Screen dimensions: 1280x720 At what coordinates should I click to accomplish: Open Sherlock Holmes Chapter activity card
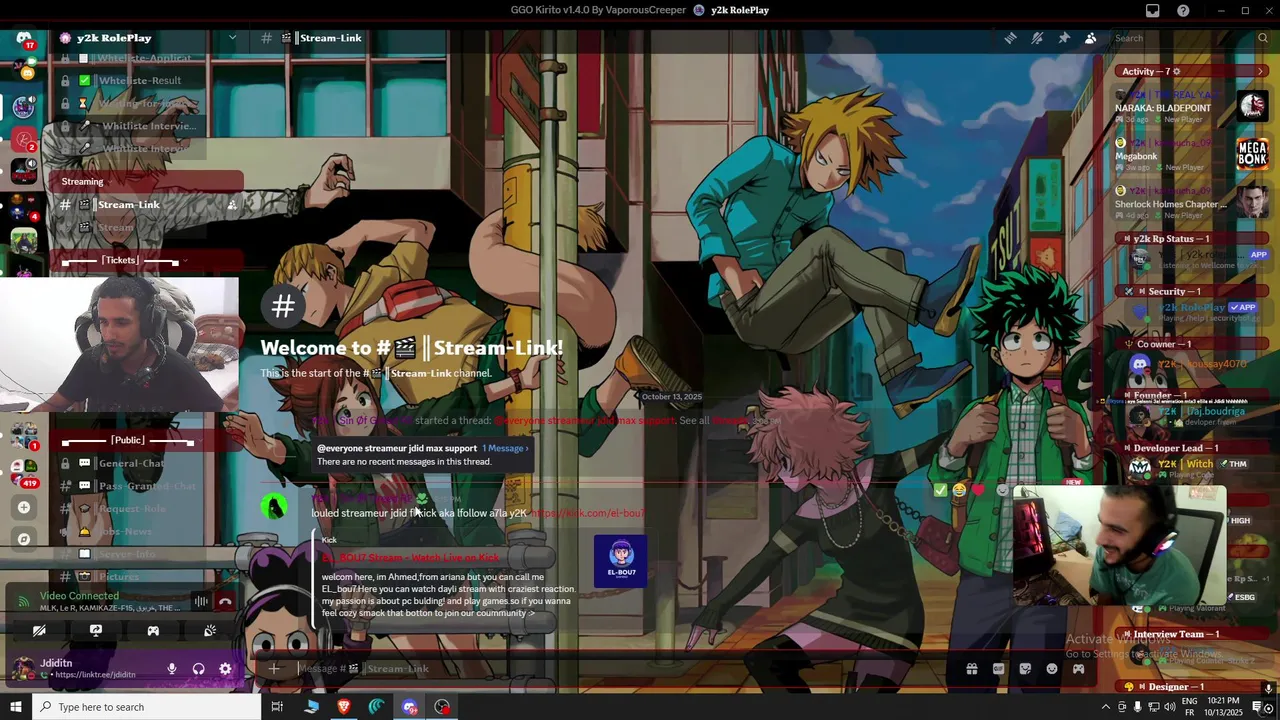click(x=1192, y=202)
